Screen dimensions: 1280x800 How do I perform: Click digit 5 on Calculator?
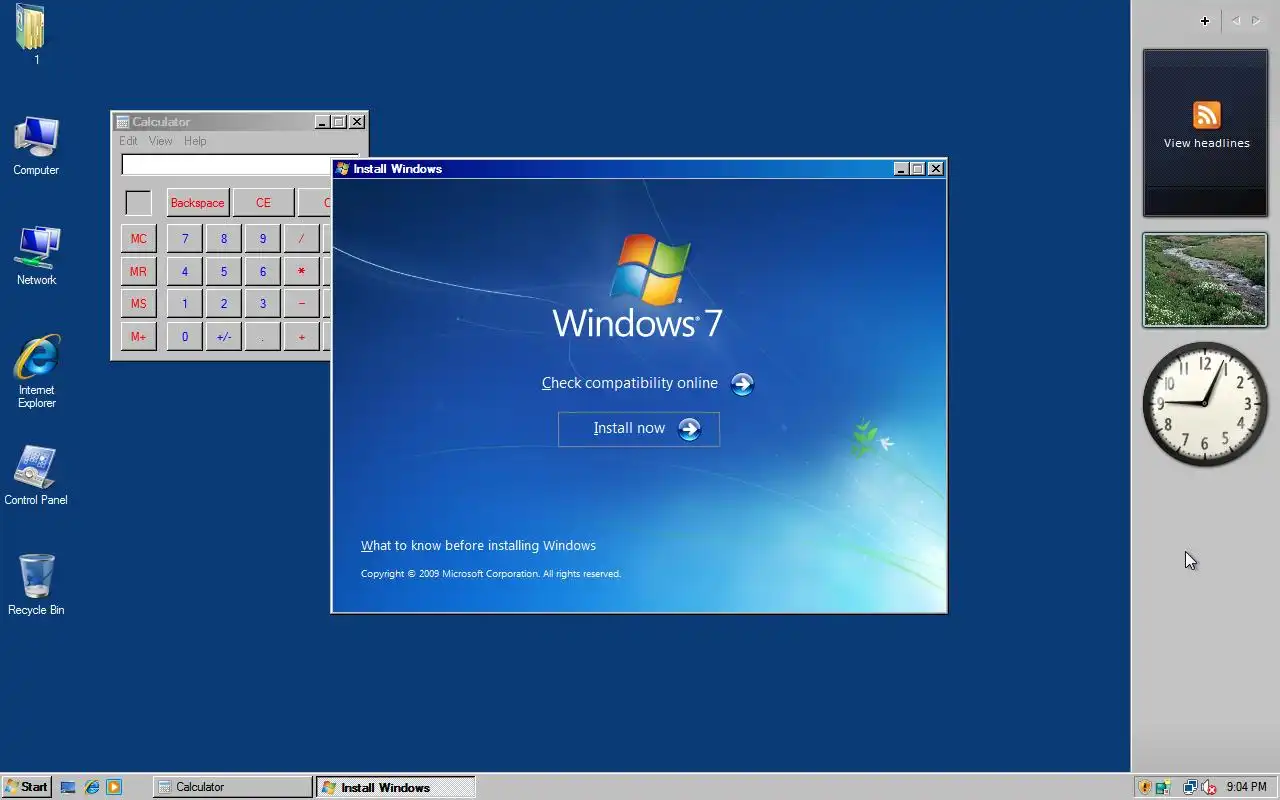click(x=223, y=272)
